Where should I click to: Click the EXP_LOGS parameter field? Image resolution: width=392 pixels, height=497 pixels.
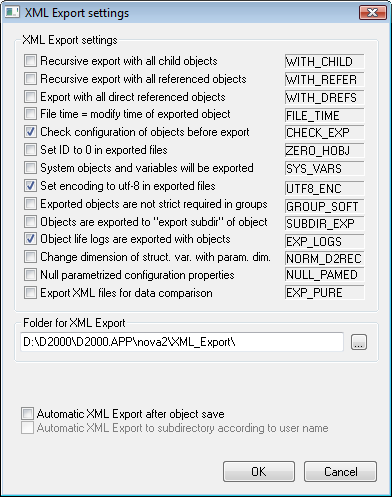[324, 241]
